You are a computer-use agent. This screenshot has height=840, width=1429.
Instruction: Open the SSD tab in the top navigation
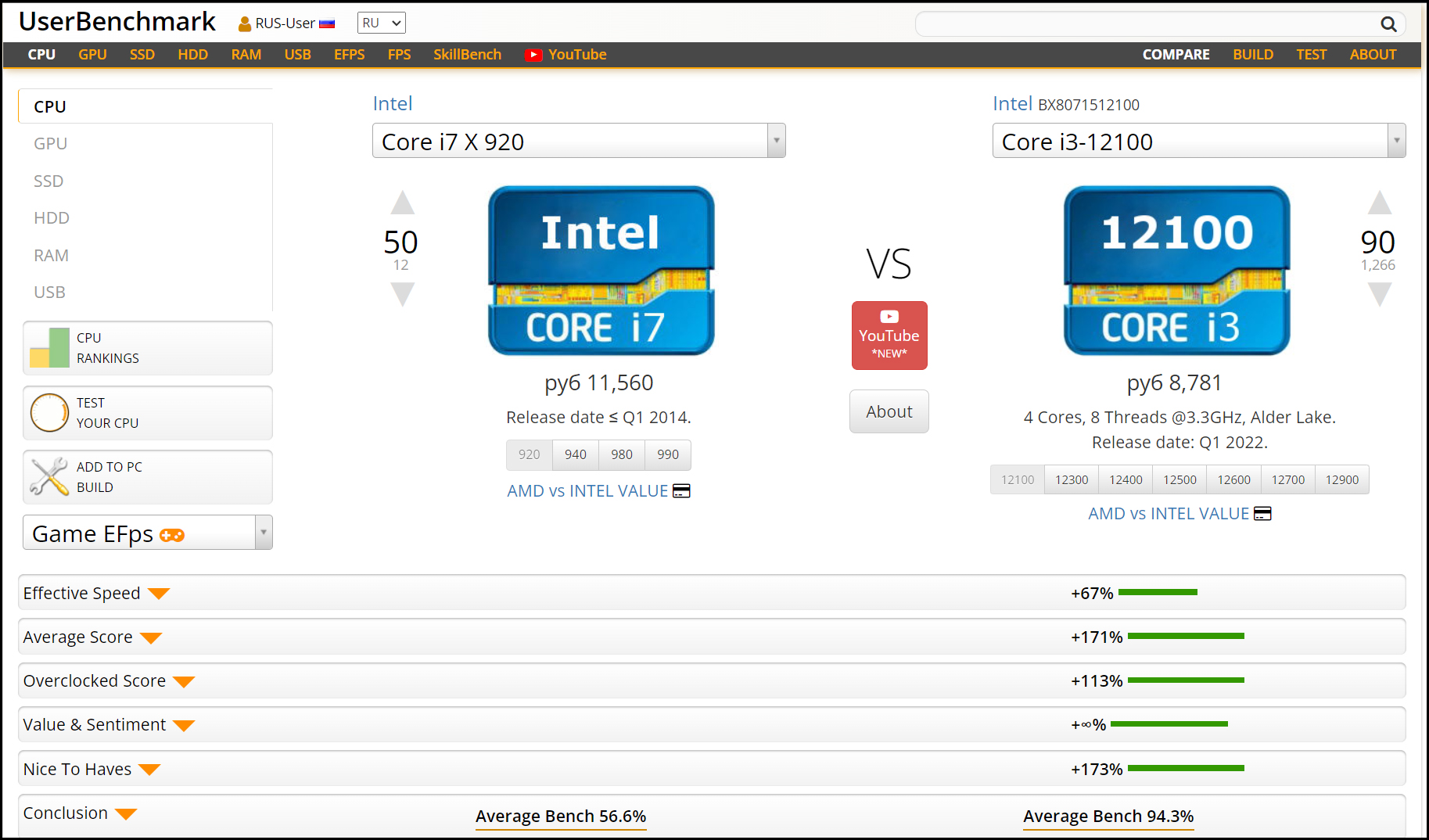[142, 55]
